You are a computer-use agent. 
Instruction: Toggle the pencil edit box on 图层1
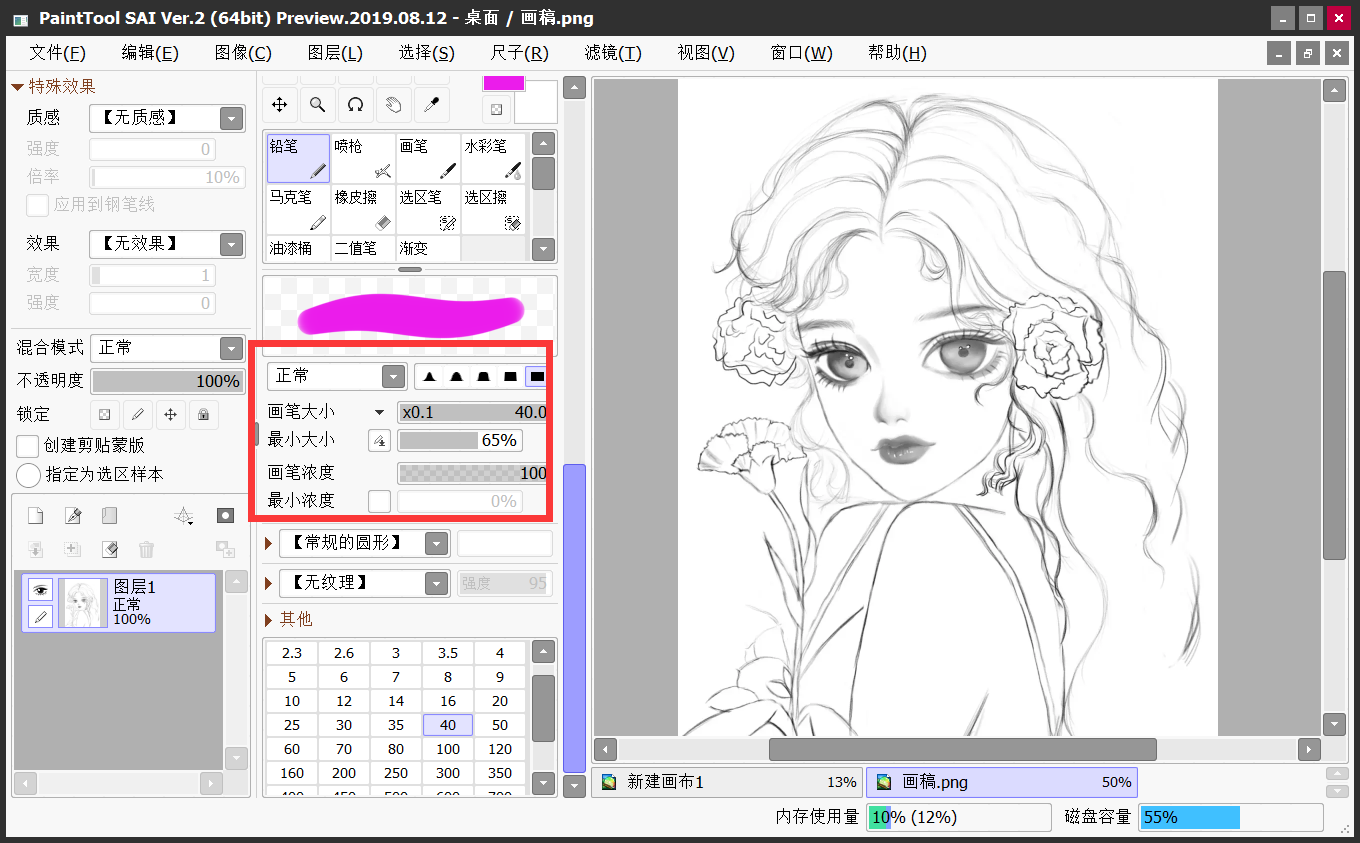[x=40, y=616]
